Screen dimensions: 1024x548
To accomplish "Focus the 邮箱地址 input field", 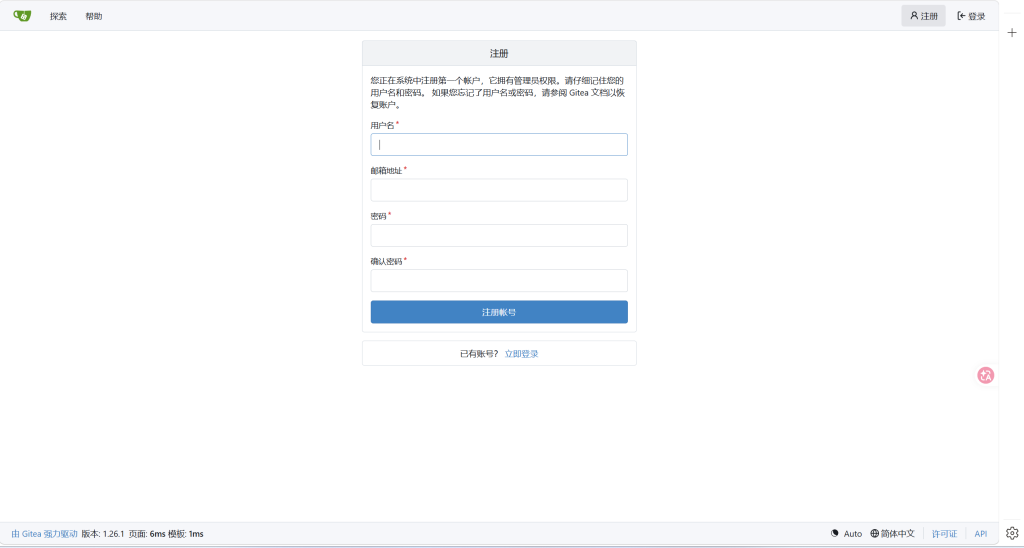I will click(x=499, y=190).
